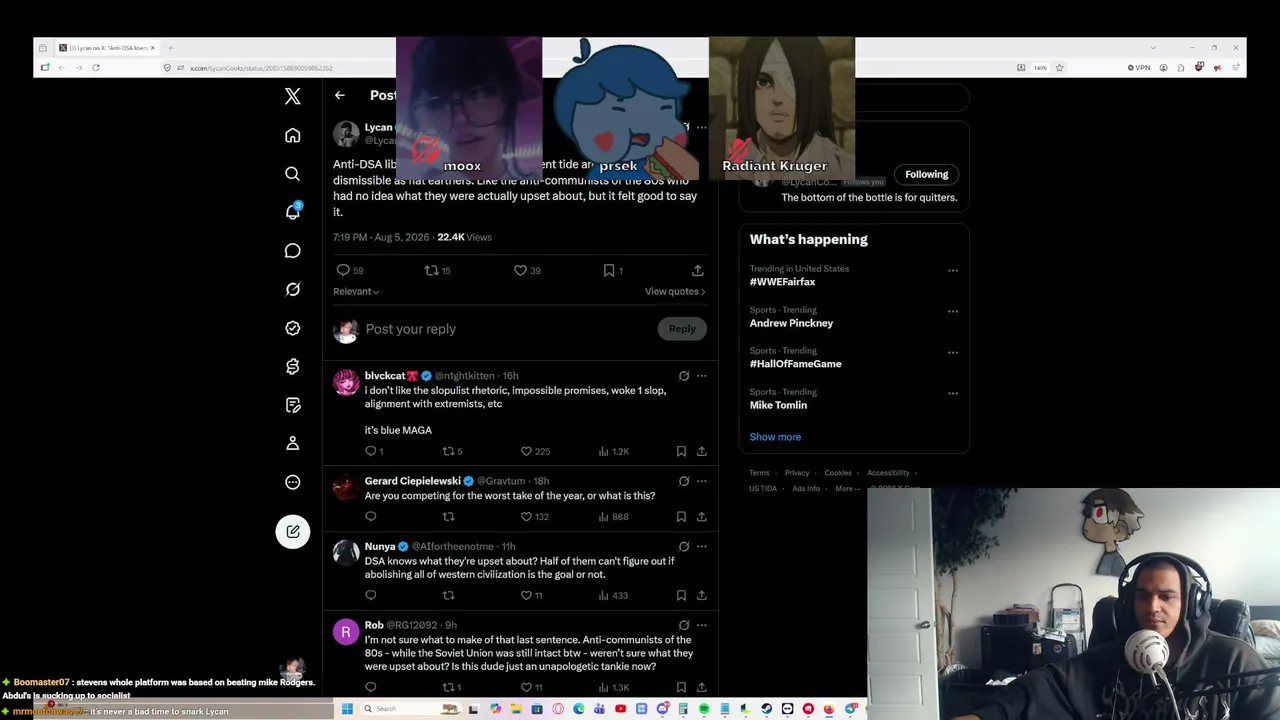The image size is (1280, 720).
Task: Open the Accessibility footer link
Action: (x=888, y=473)
